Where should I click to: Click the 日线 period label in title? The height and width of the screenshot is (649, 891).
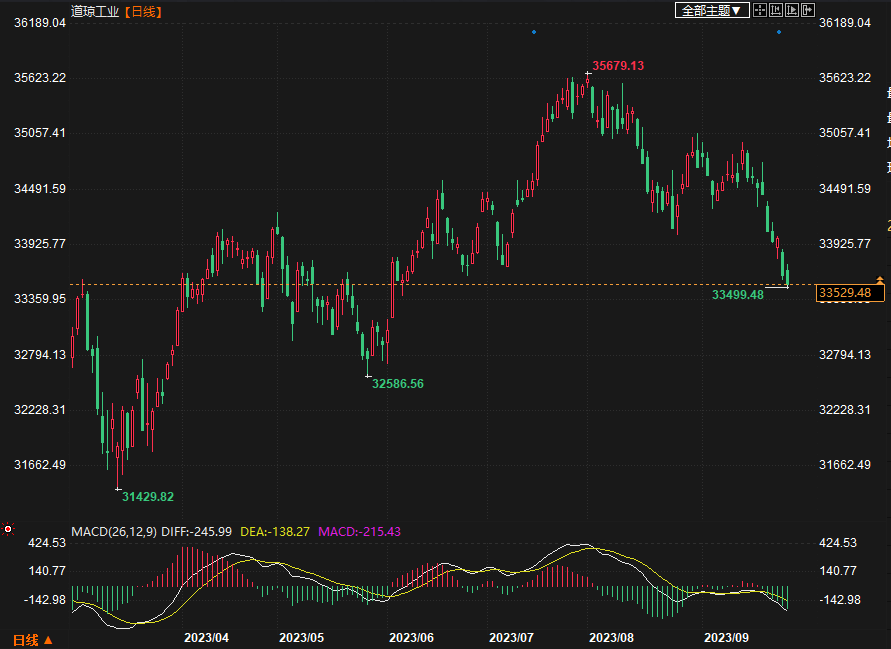(143, 11)
